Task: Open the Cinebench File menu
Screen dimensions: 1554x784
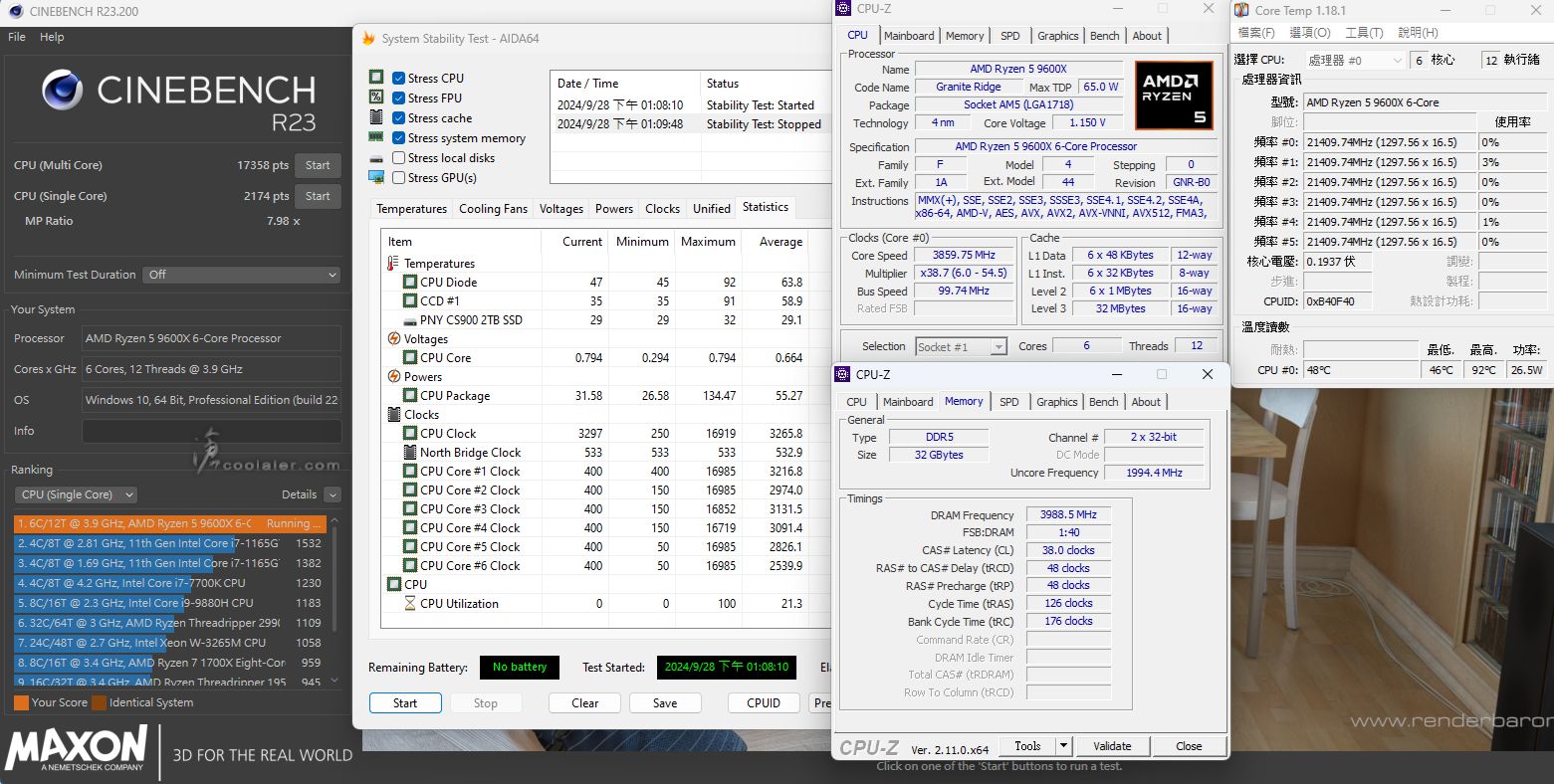Action: click(17, 37)
